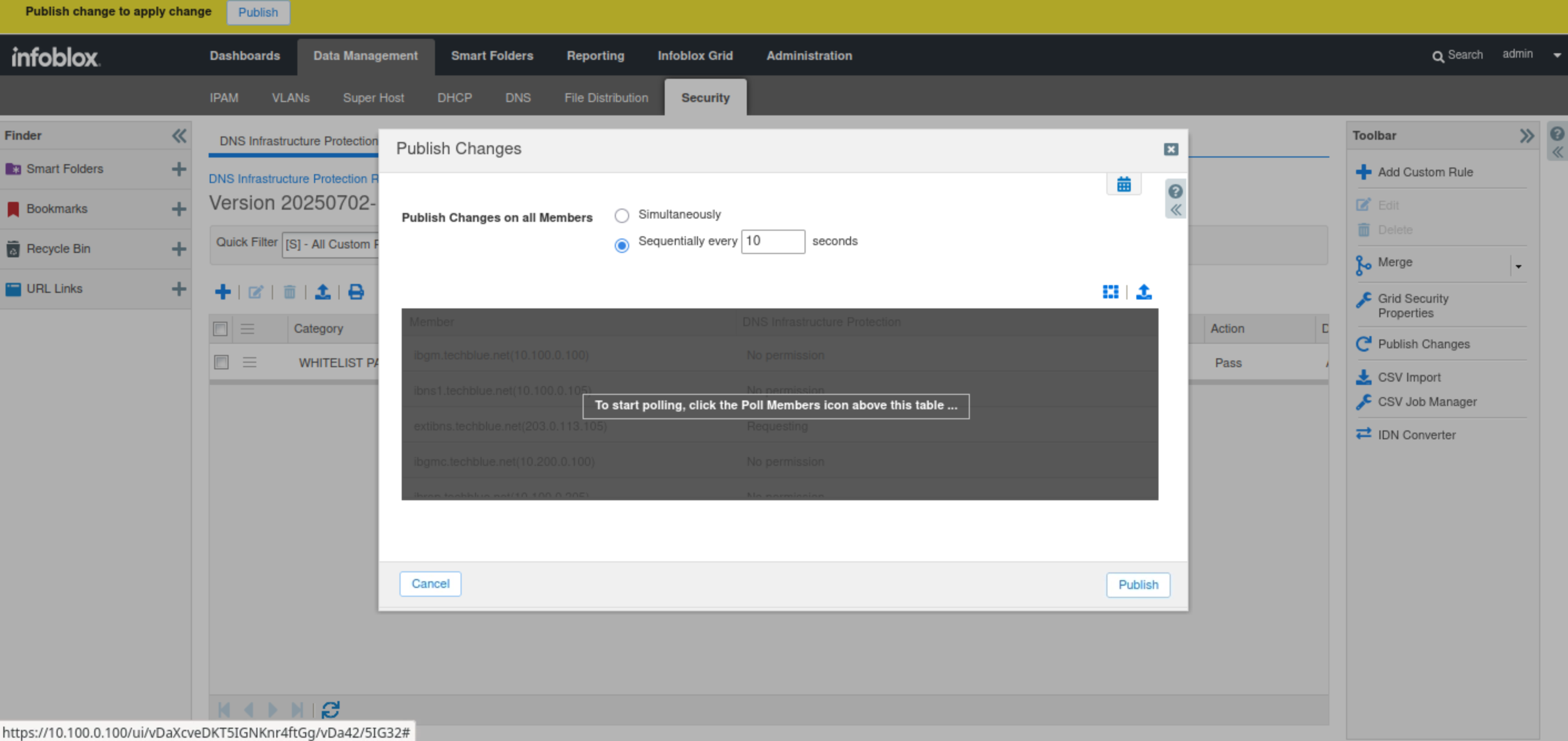Viewport: 1568px width, 741px height.
Task: Click Publish in the yellow banner
Action: point(258,12)
